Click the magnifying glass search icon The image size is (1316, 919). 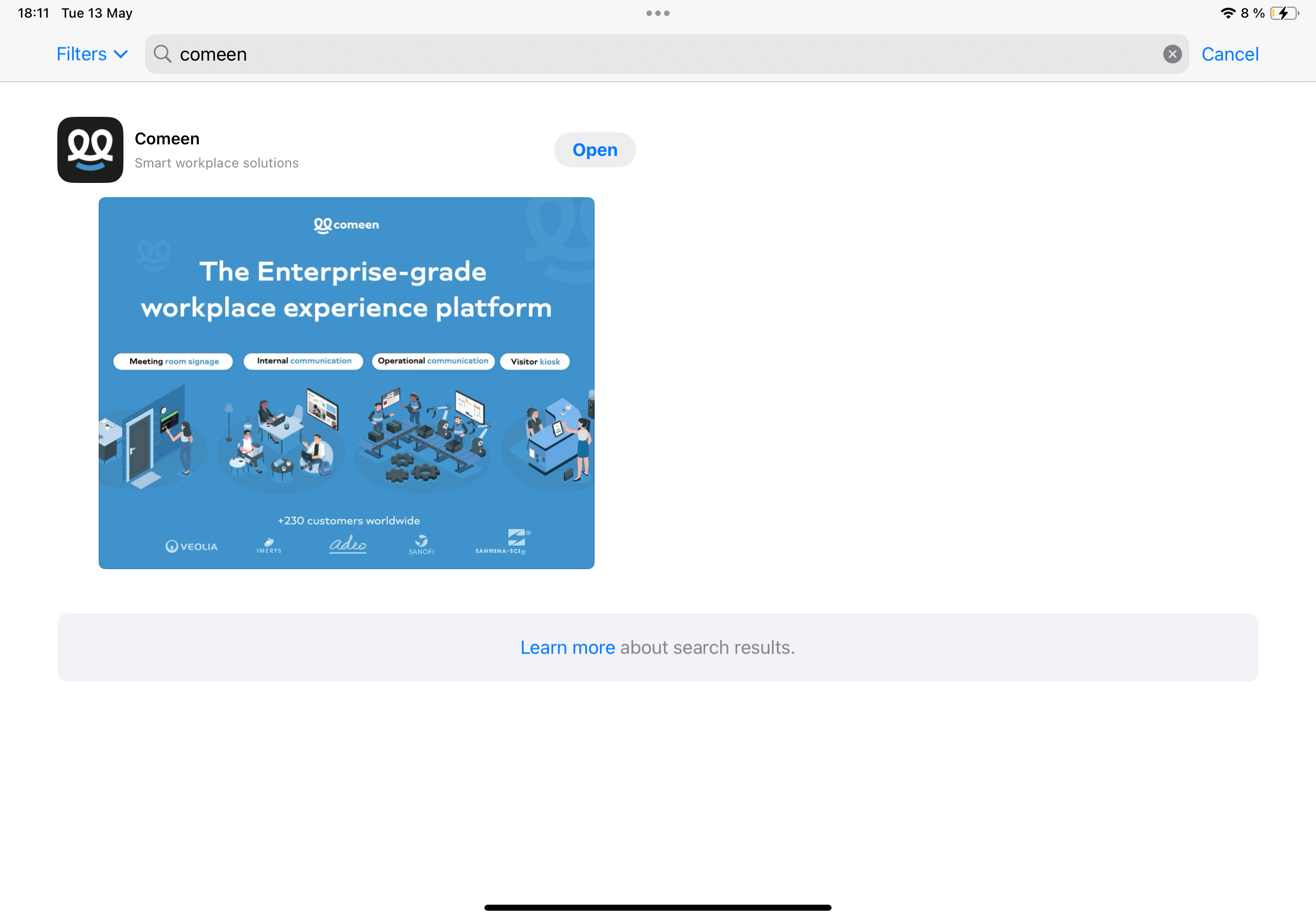(x=162, y=54)
